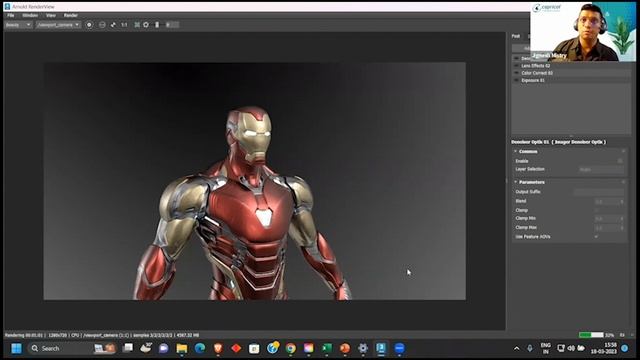Image resolution: width=640 pixels, height=360 pixels.
Task: Open PowerPoint from the taskbar
Action: click(x=345, y=348)
